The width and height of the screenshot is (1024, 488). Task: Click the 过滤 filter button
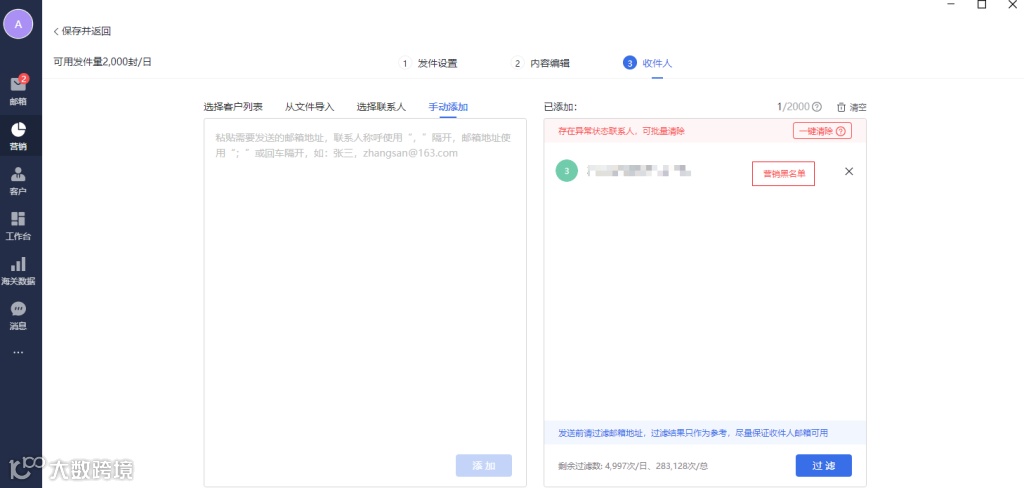[824, 466]
